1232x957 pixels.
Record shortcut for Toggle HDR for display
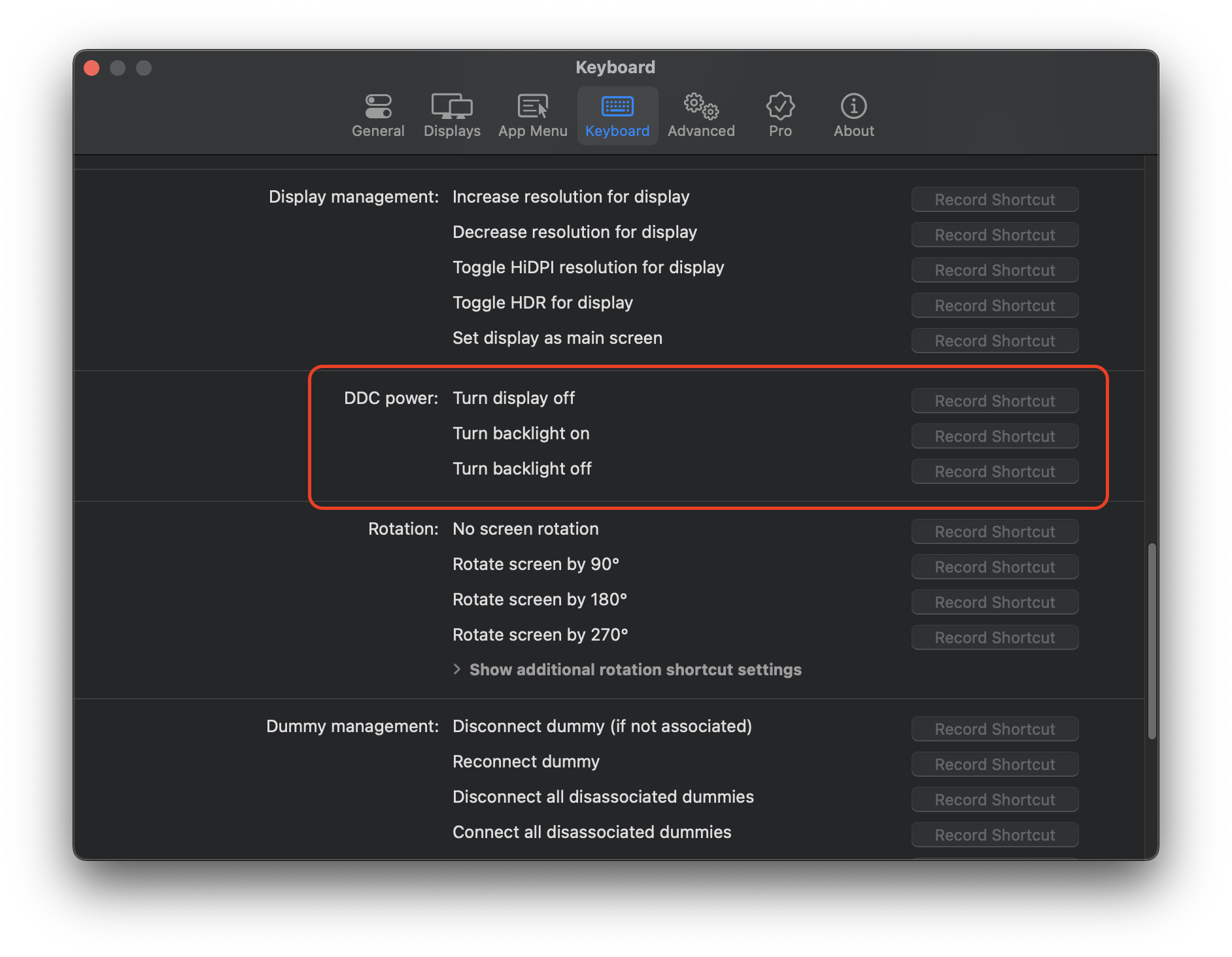coord(994,305)
